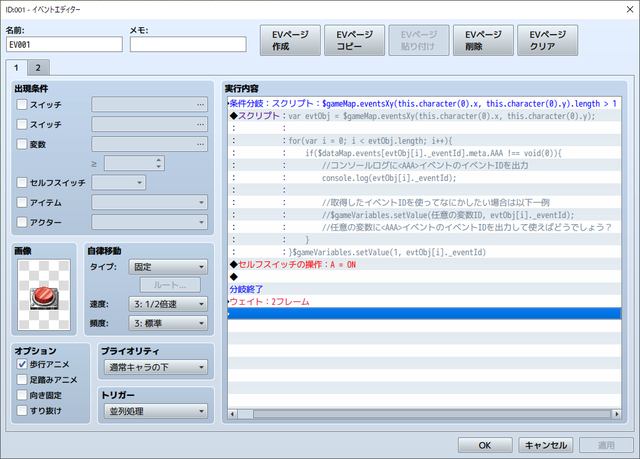Open the トリガー 並列処理 dropdown
640x459 pixels.
(156, 411)
